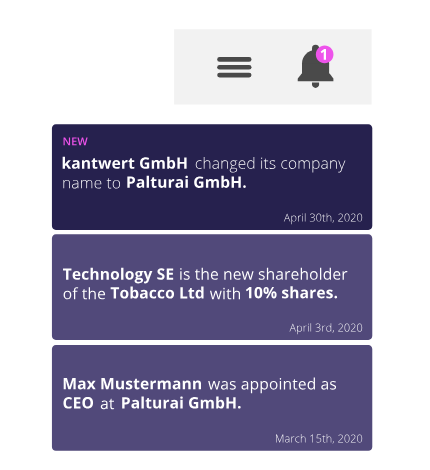
Task: Open the Max Mustermann CEO appointment notification
Action: pyautogui.click(x=212, y=398)
